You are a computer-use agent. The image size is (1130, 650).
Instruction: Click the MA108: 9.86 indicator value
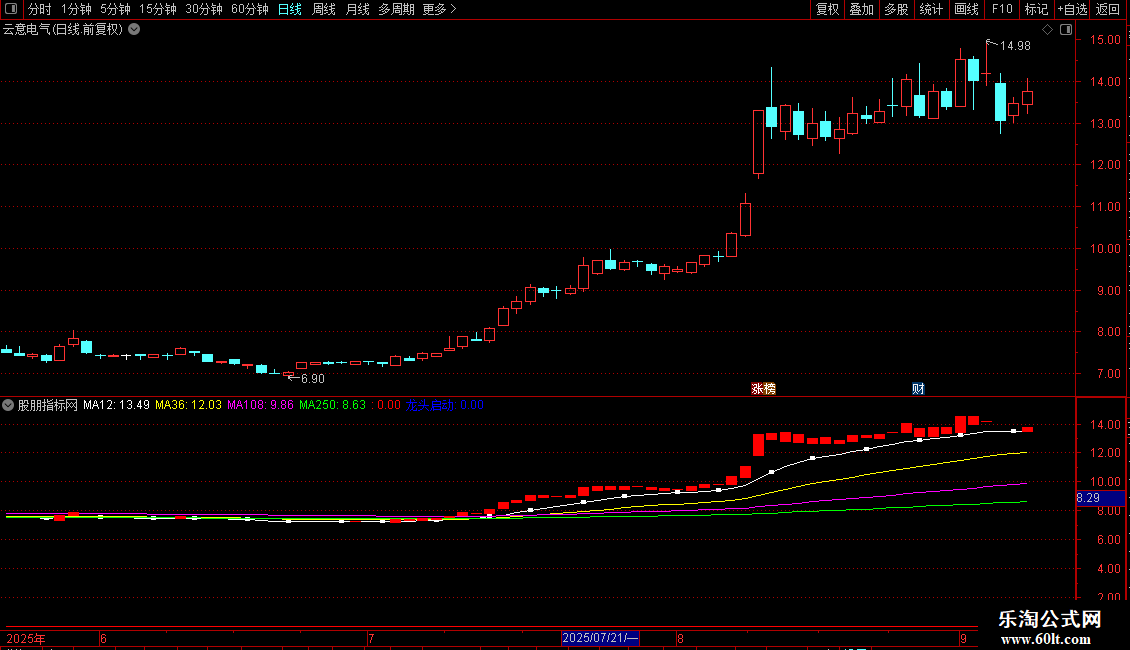tap(260, 405)
